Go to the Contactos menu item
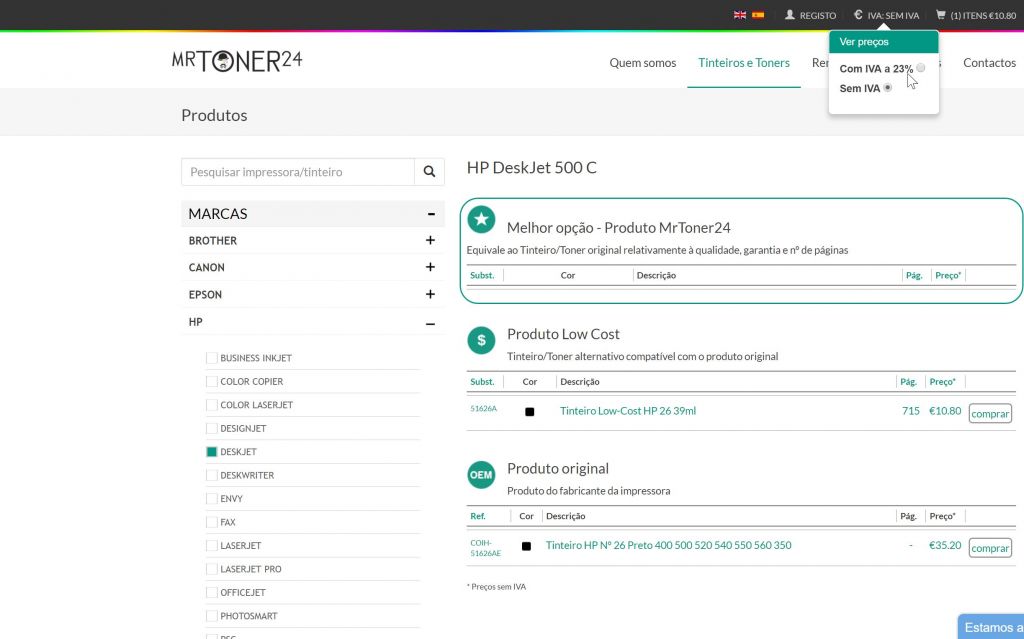Viewport: 1024px width, 639px height. 989,63
